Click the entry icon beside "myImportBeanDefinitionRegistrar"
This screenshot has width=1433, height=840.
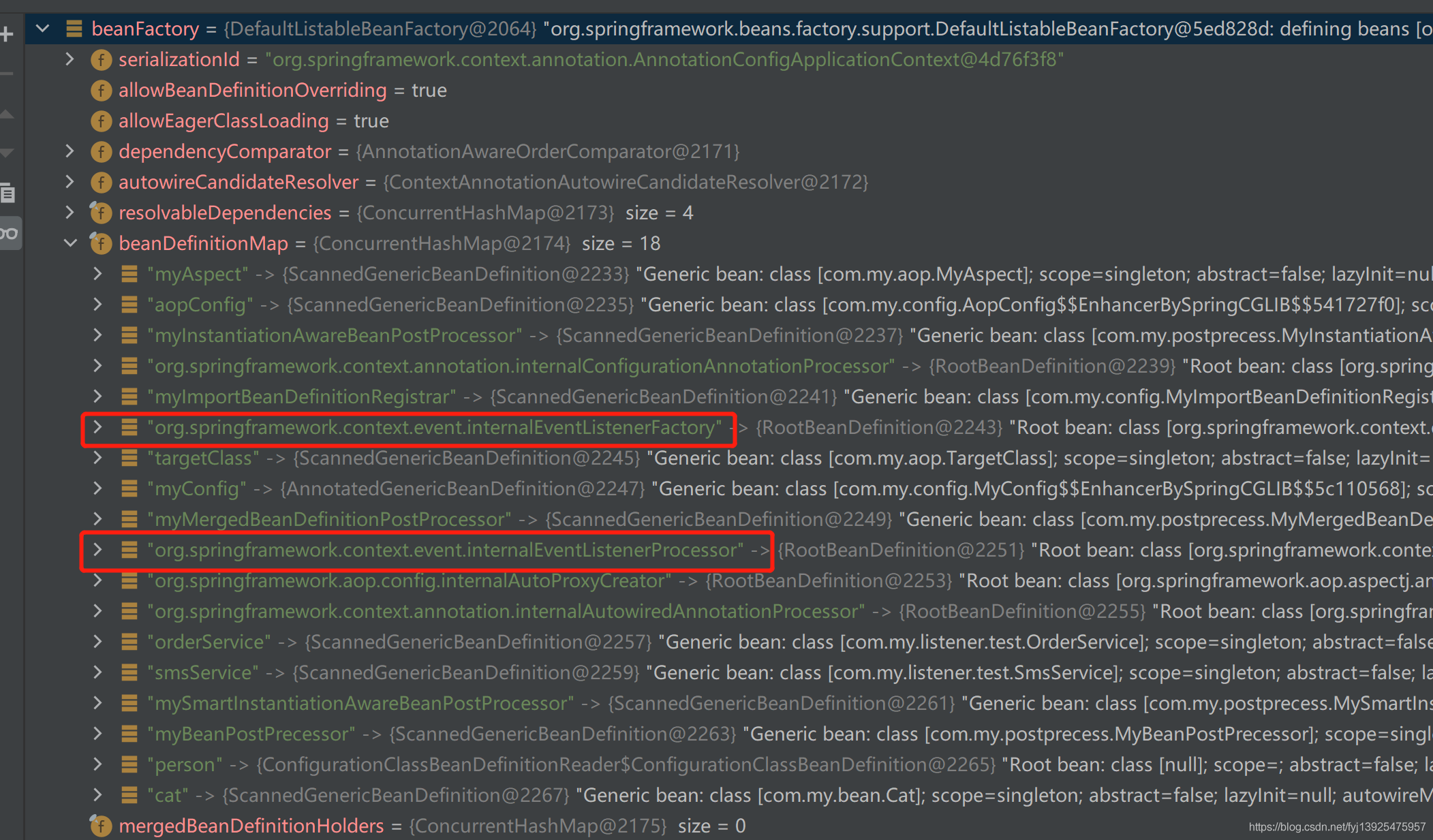pos(129,396)
